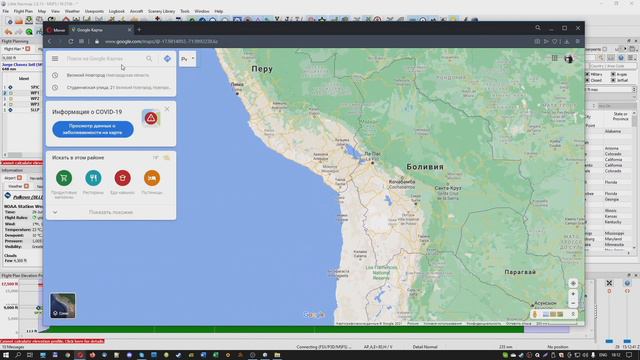640x360 pixels.
Task: Zoom in on the Google map
Action: tap(573, 294)
